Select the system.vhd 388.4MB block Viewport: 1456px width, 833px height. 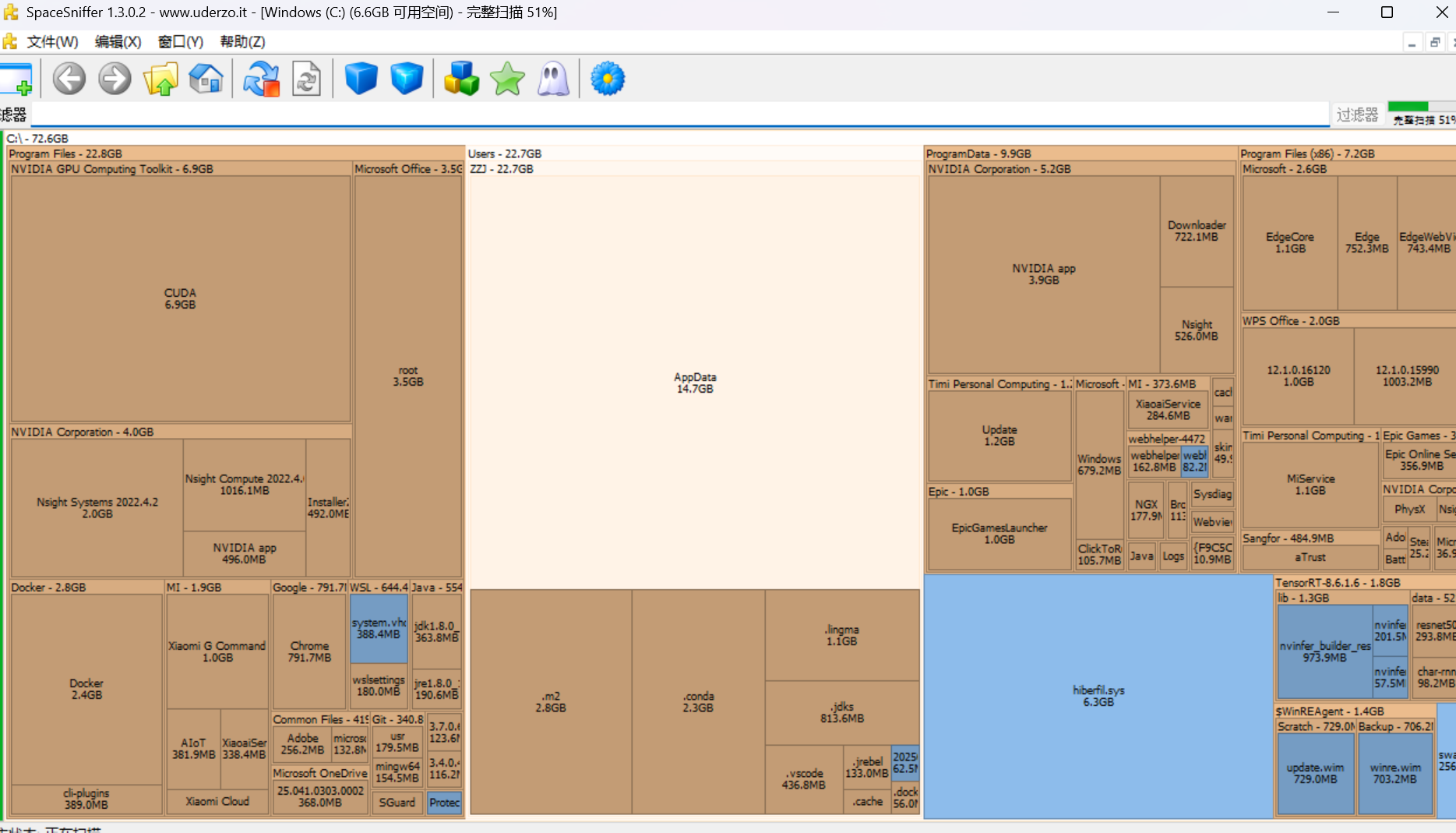point(379,628)
